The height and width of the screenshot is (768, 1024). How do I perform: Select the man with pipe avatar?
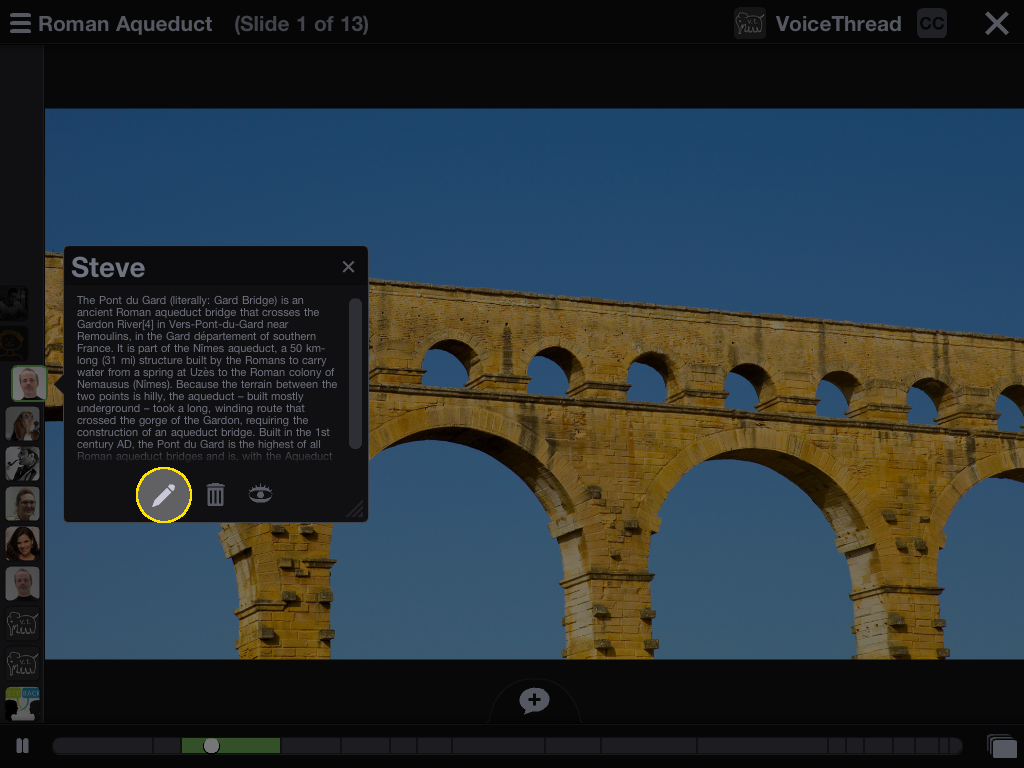[22, 464]
